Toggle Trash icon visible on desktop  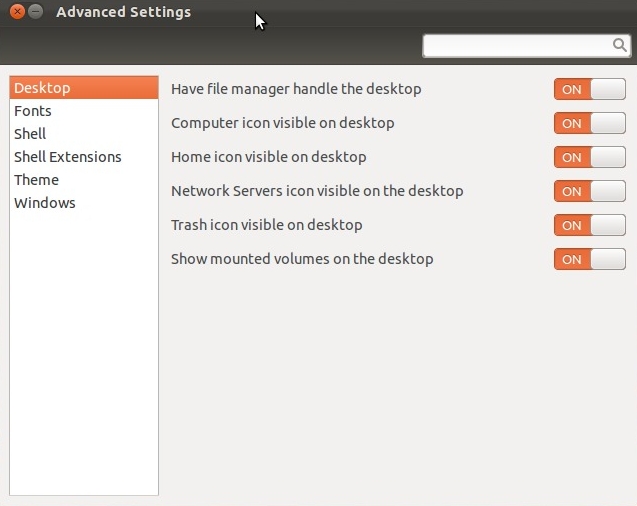[x=589, y=225]
